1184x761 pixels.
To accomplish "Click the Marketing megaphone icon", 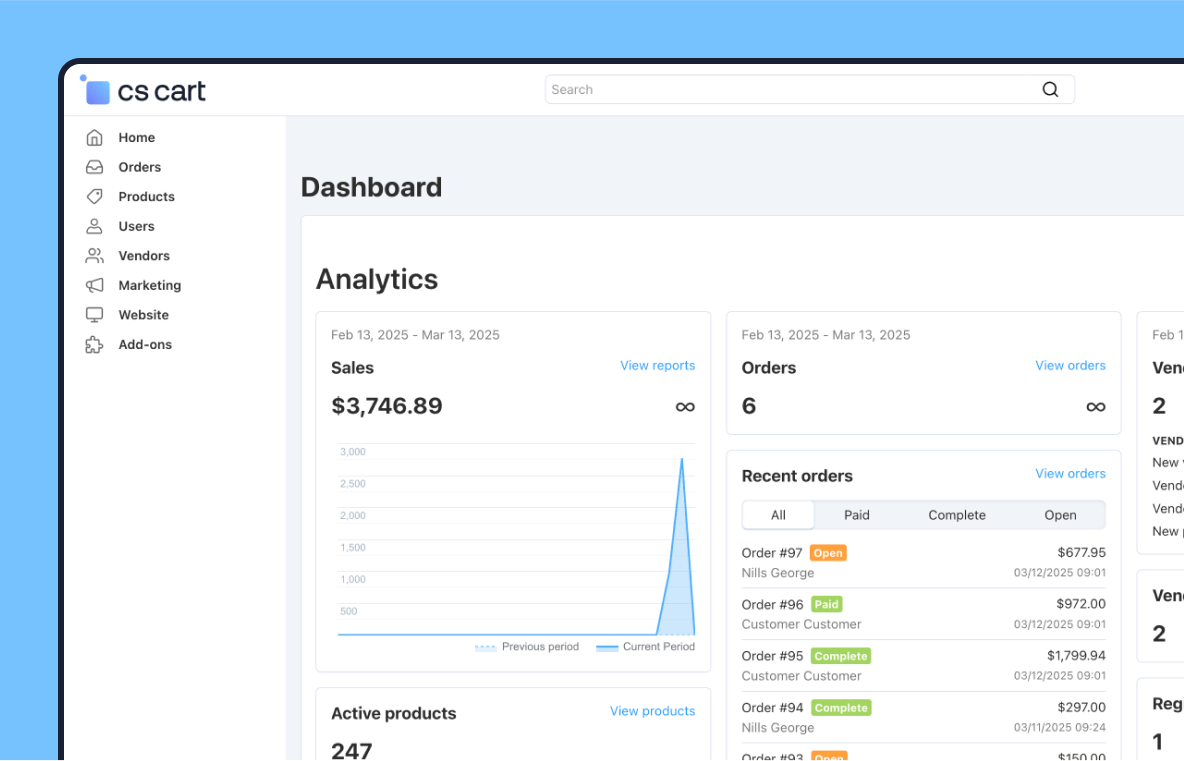I will 95,285.
